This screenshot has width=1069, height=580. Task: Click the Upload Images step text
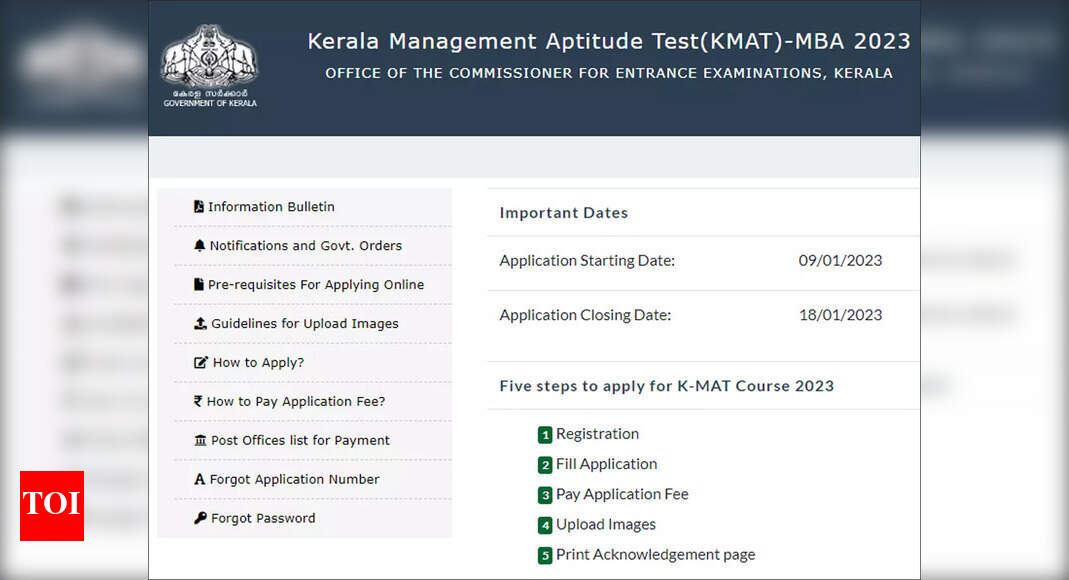click(606, 524)
